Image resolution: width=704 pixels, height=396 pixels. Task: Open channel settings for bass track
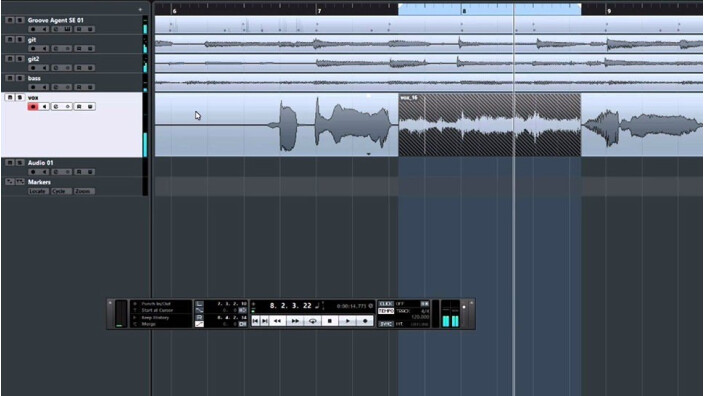pyautogui.click(x=56, y=87)
